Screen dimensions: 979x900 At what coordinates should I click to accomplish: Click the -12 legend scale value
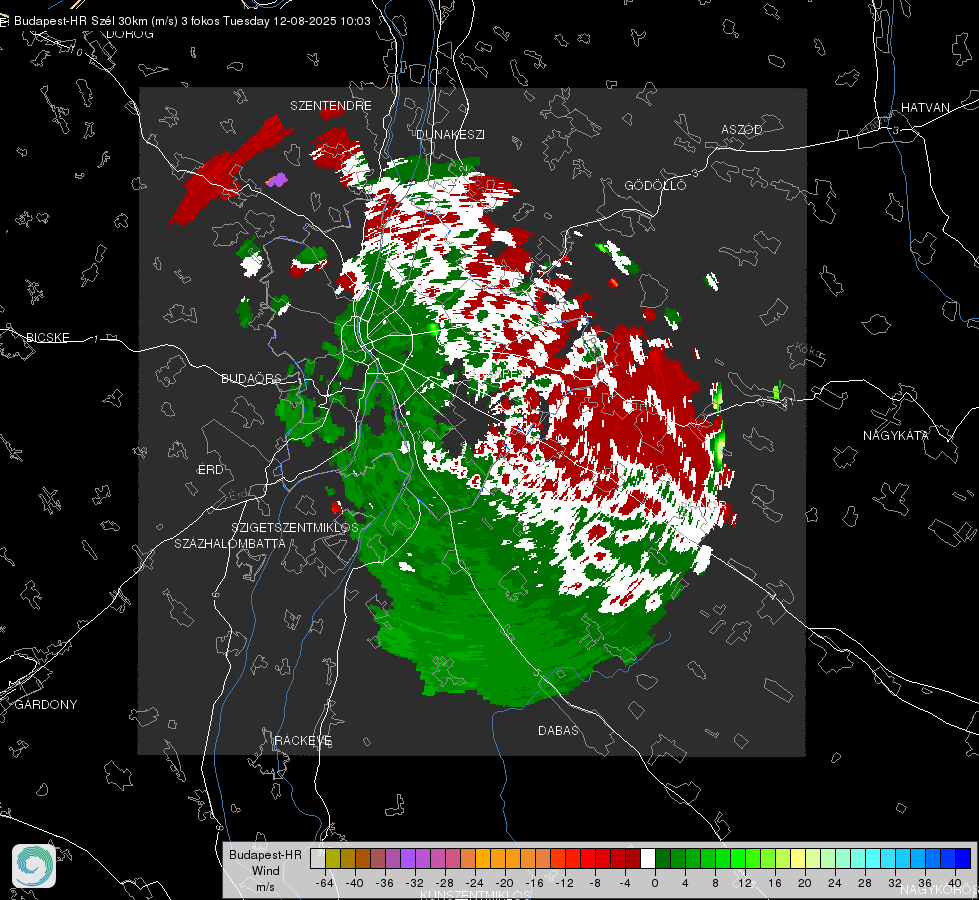[x=564, y=883]
